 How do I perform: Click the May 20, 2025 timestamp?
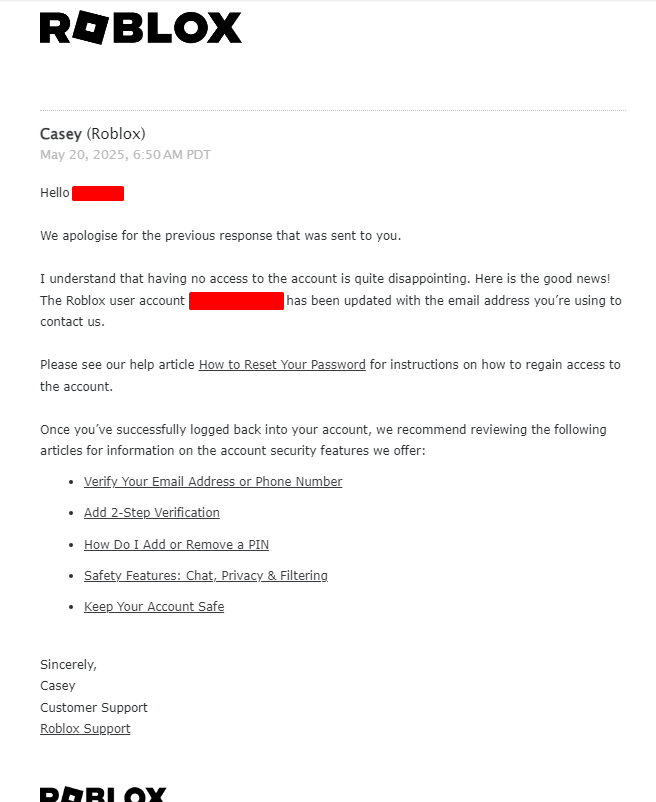125,155
